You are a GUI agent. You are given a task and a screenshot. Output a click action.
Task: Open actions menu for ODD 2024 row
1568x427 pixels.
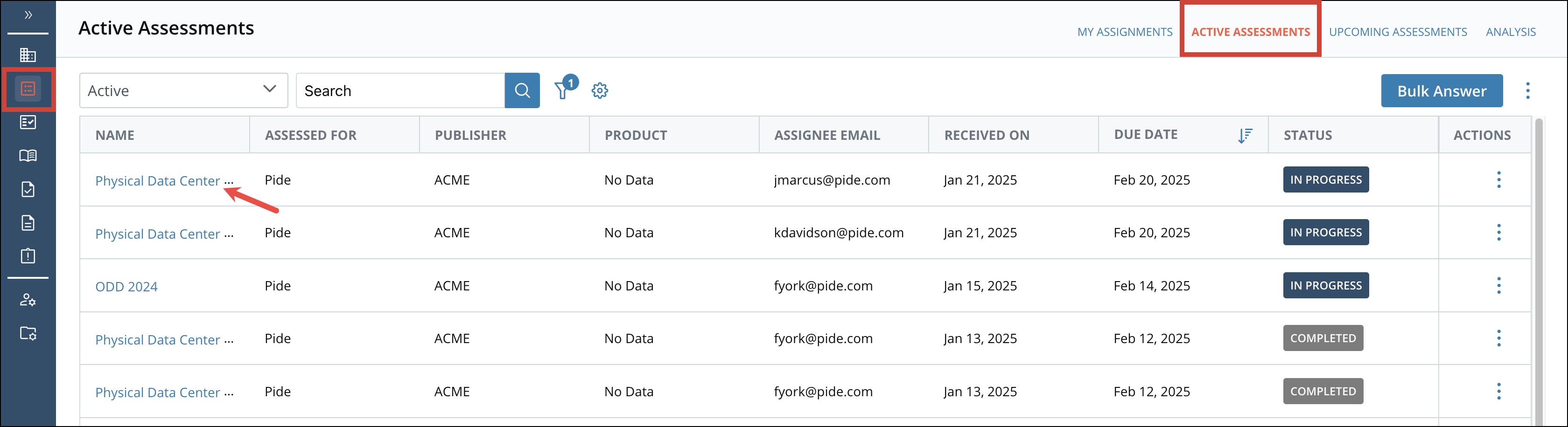[1498, 286]
